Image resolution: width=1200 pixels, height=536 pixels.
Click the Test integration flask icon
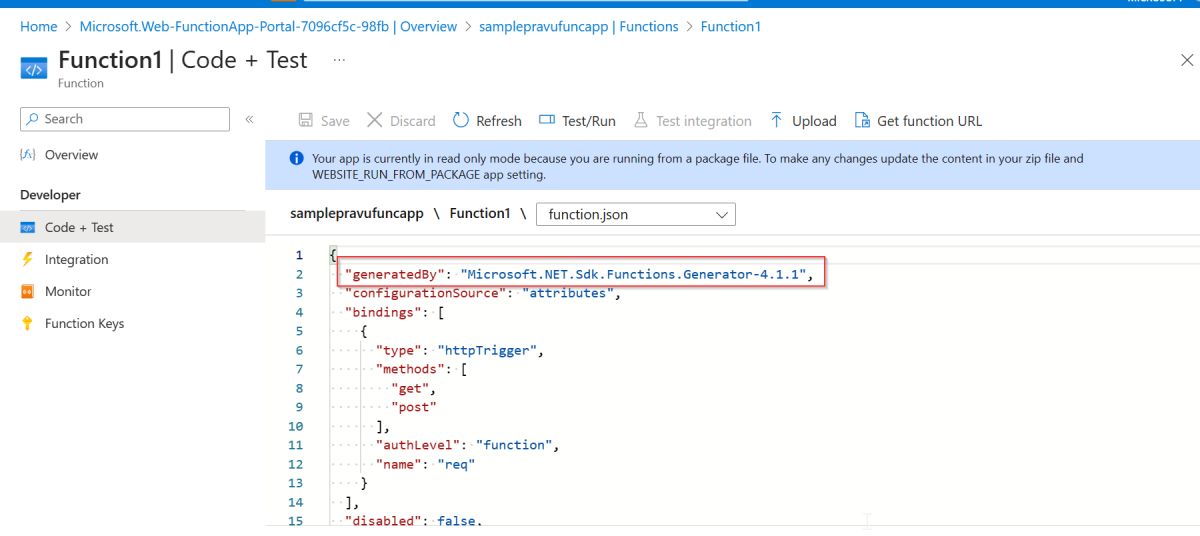coord(641,120)
